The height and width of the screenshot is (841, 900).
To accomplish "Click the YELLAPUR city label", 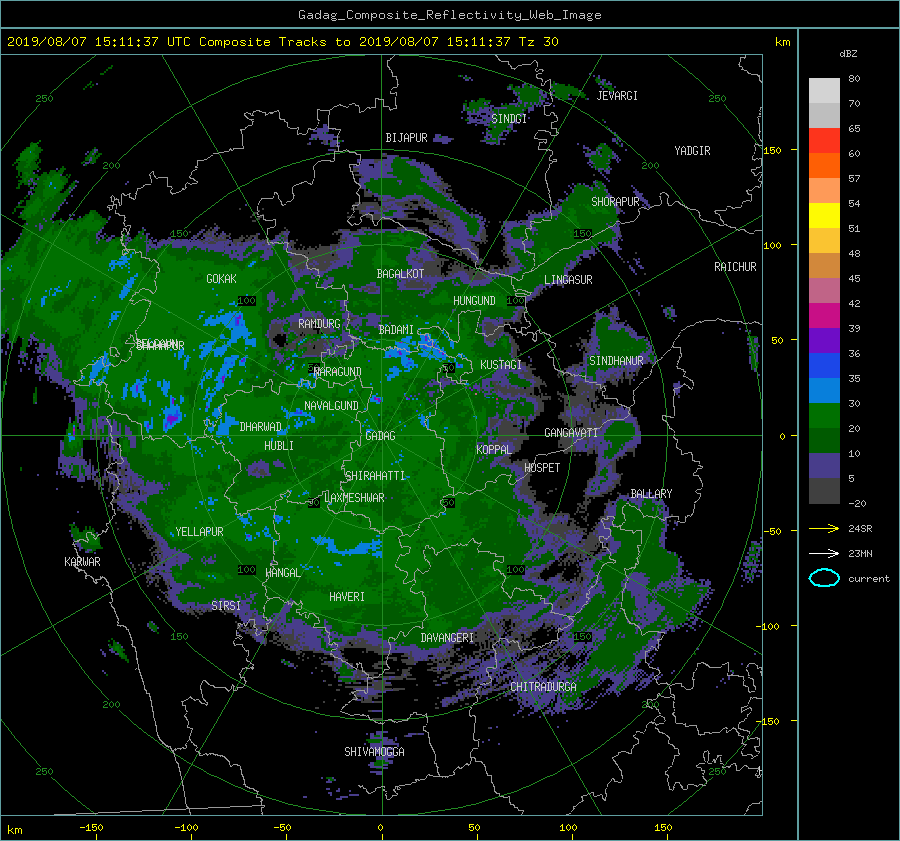I will click(x=199, y=532).
